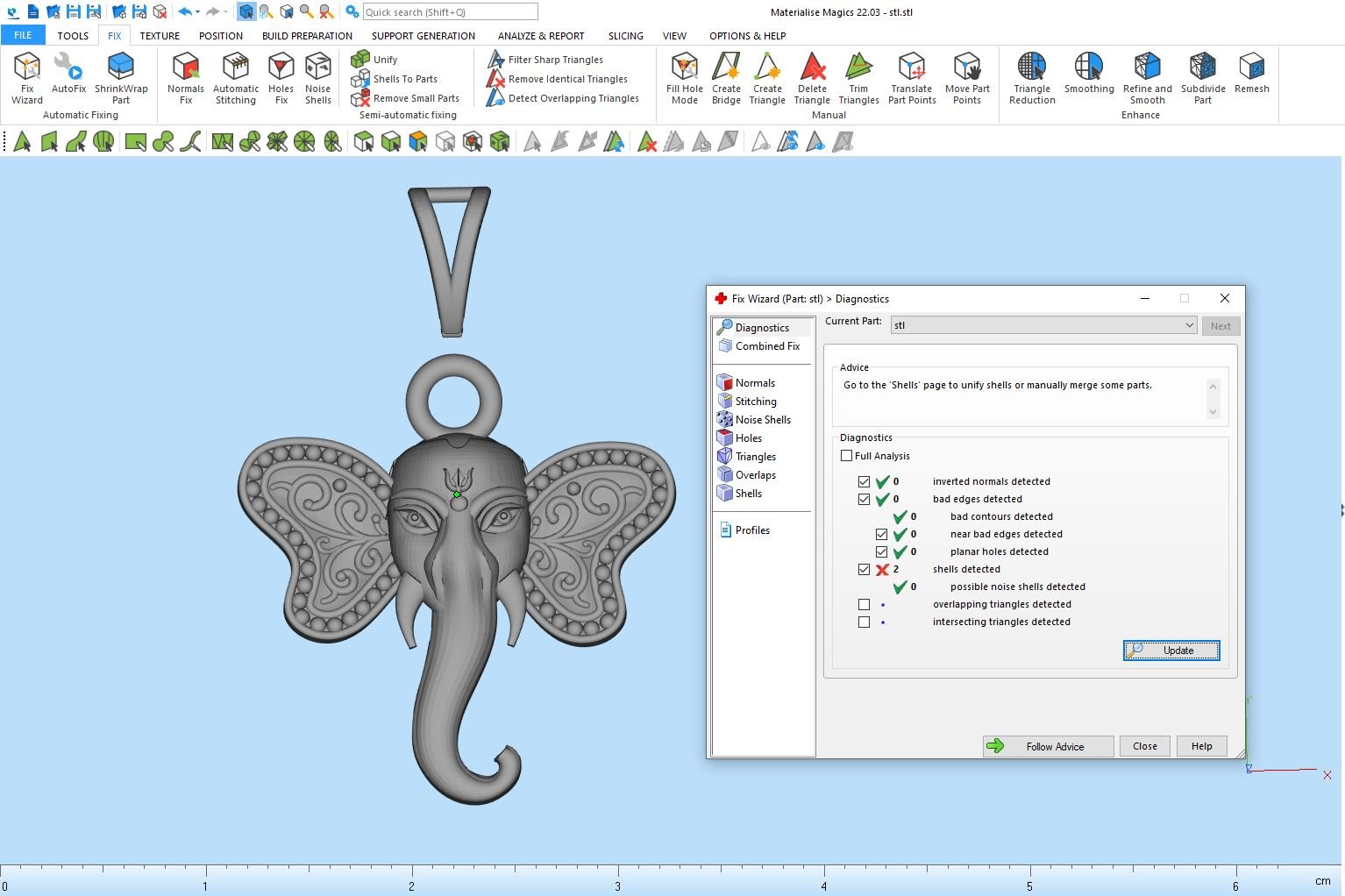Open the Fix Wizard tool

tap(27, 77)
